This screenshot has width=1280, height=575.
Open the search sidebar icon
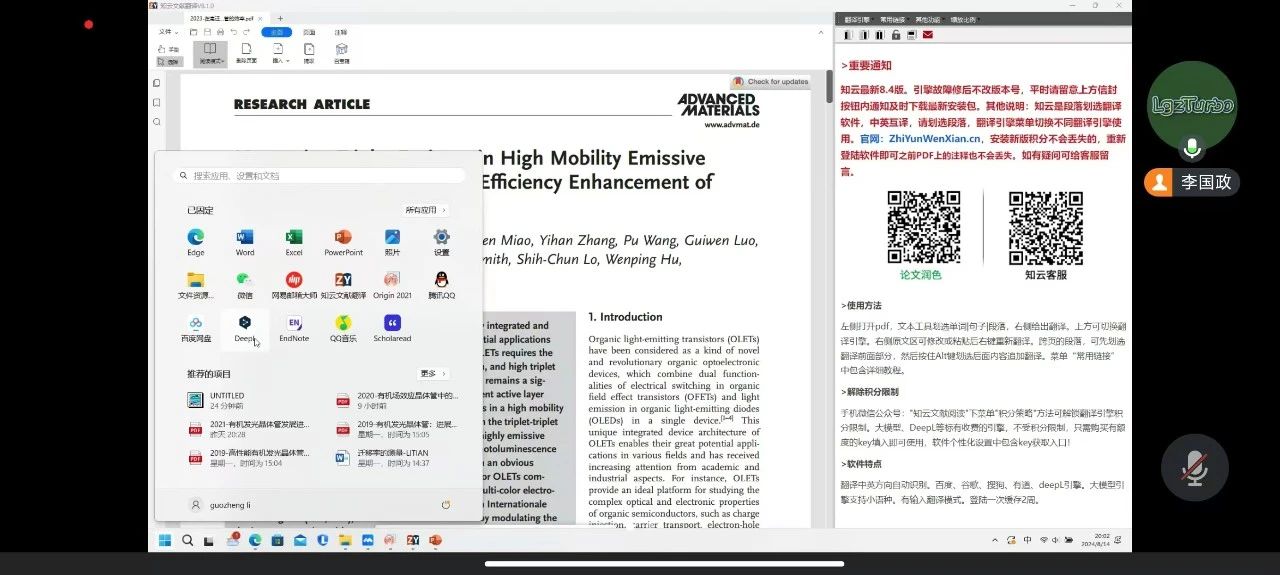[157, 122]
